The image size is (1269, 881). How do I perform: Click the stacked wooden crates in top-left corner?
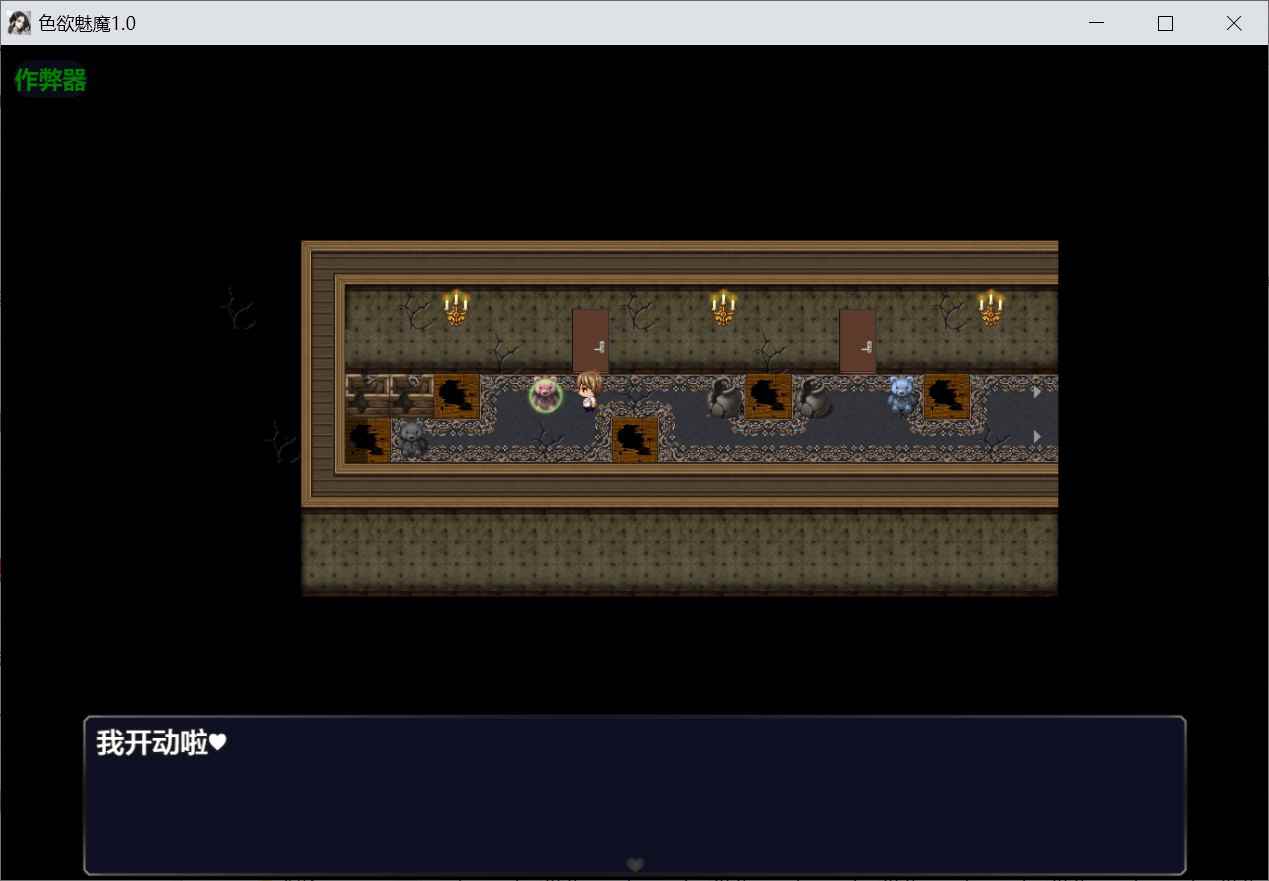[389, 395]
